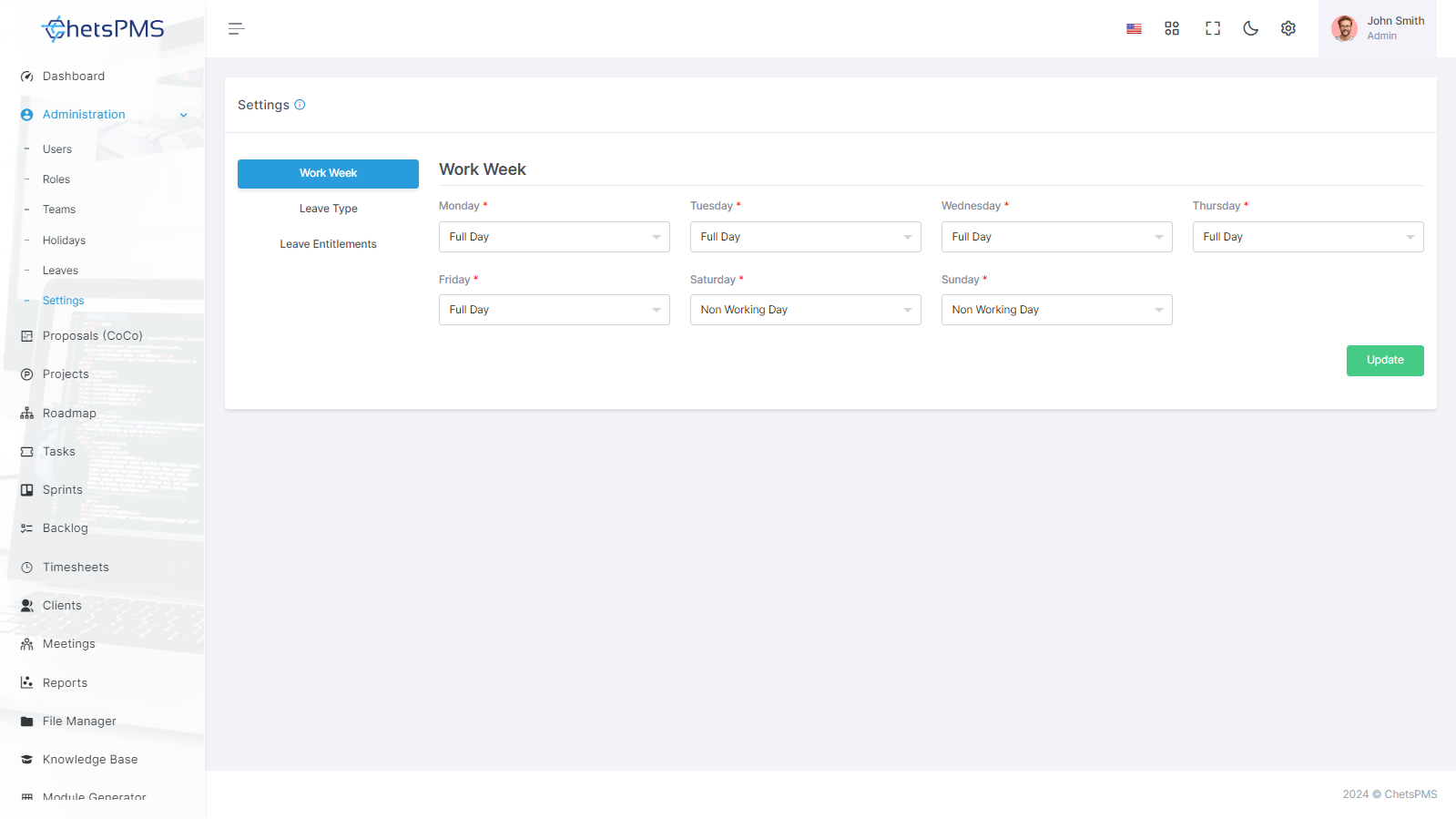This screenshot has width=1456, height=819.
Task: Click the green Update button
Action: (1385, 361)
